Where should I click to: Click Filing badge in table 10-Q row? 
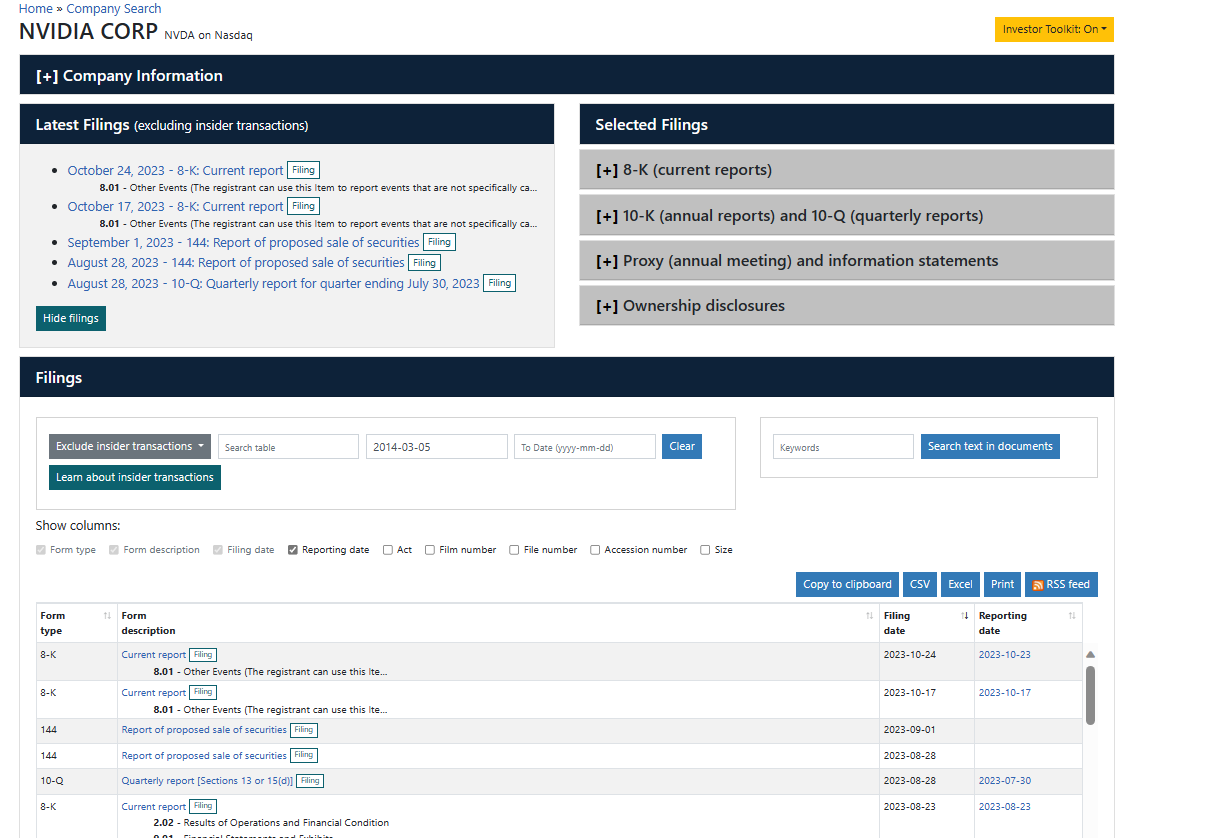[x=310, y=781]
